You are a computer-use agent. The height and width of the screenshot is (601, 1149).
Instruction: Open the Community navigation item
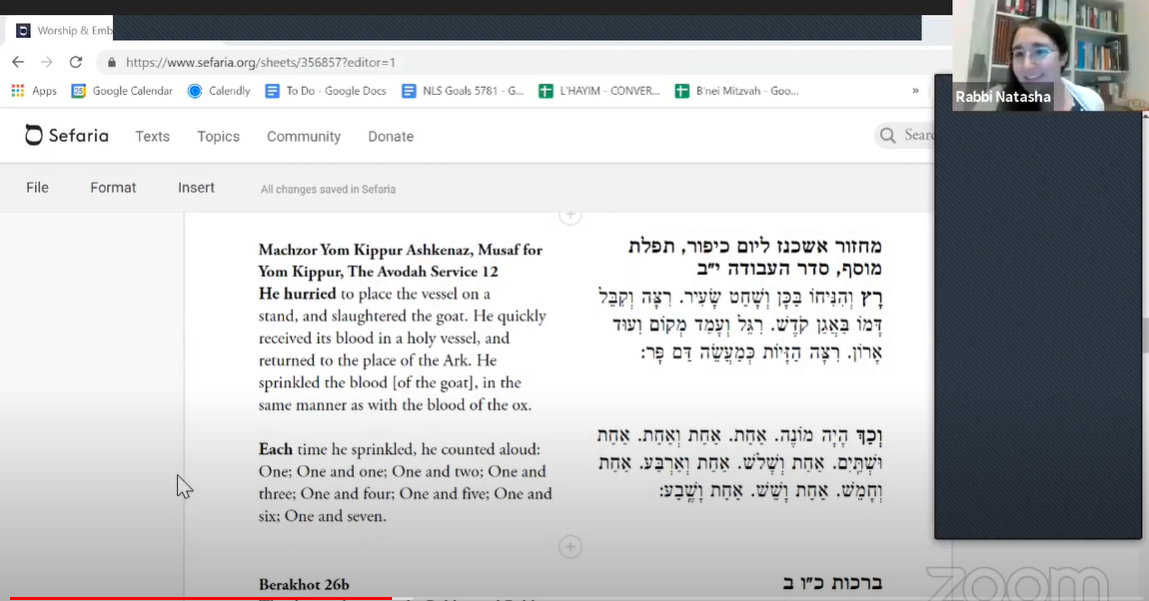click(x=303, y=136)
